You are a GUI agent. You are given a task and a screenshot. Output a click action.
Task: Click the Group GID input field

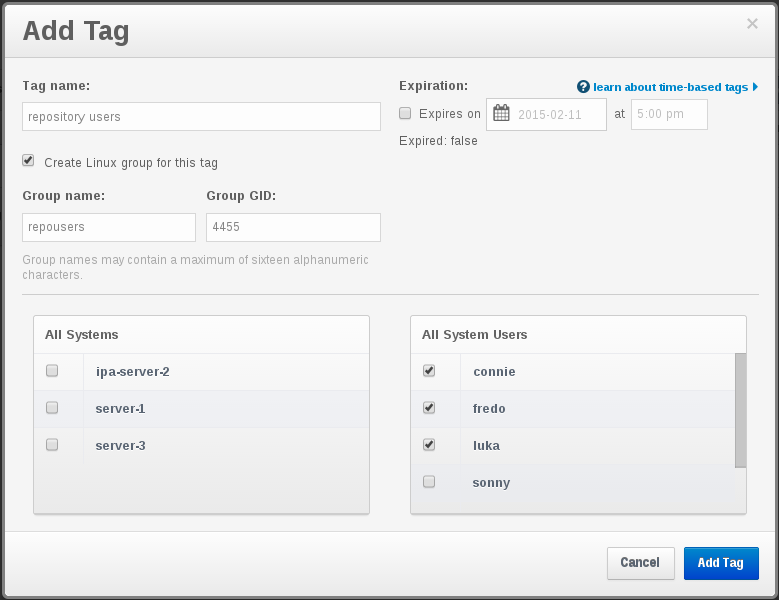click(x=293, y=227)
